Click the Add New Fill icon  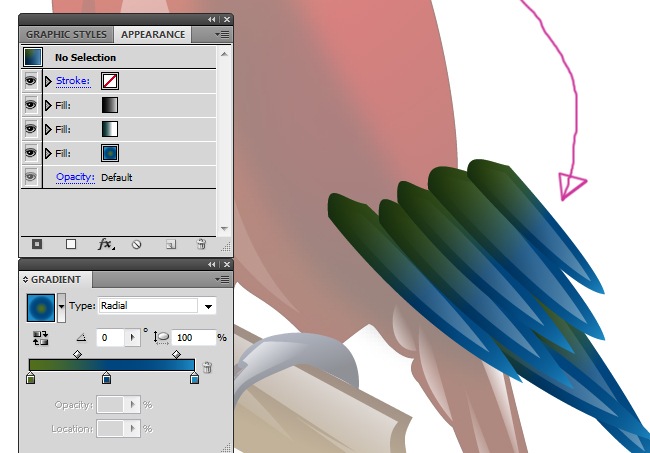[x=71, y=244]
